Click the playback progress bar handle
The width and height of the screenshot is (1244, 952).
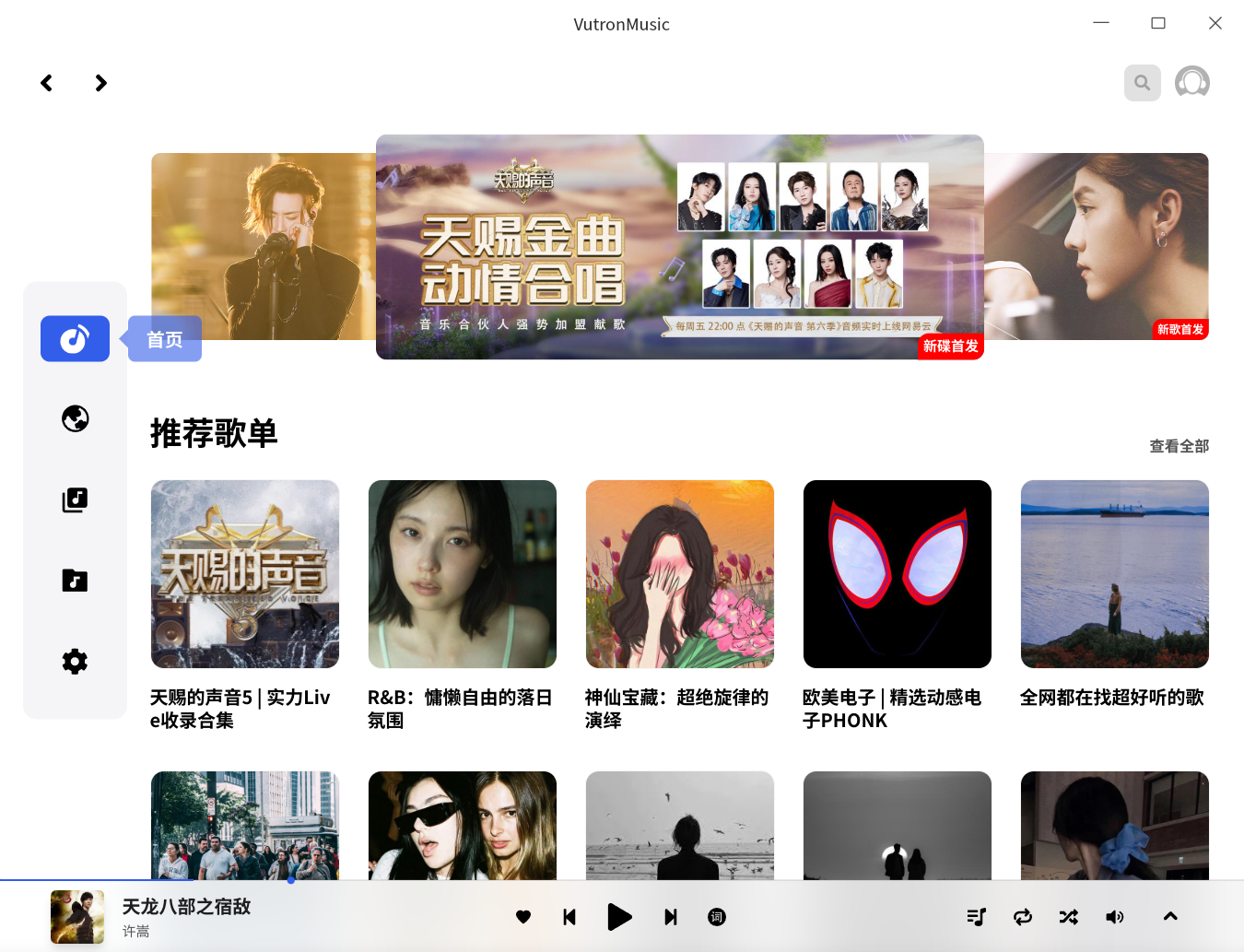[291, 880]
